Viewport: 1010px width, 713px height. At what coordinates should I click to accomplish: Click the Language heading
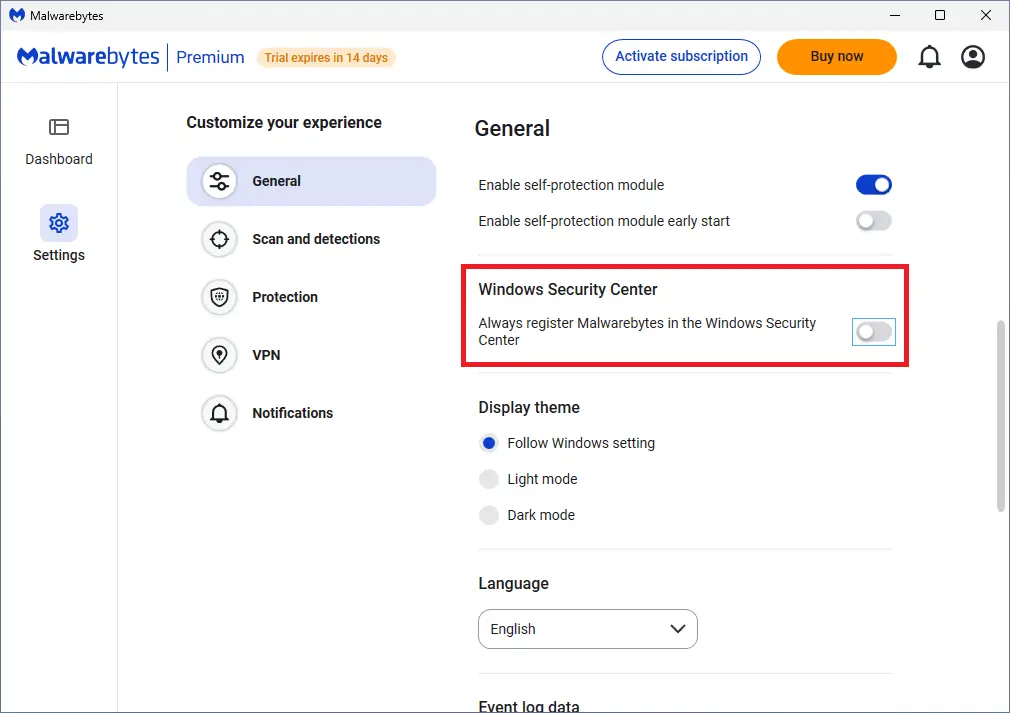pos(513,583)
